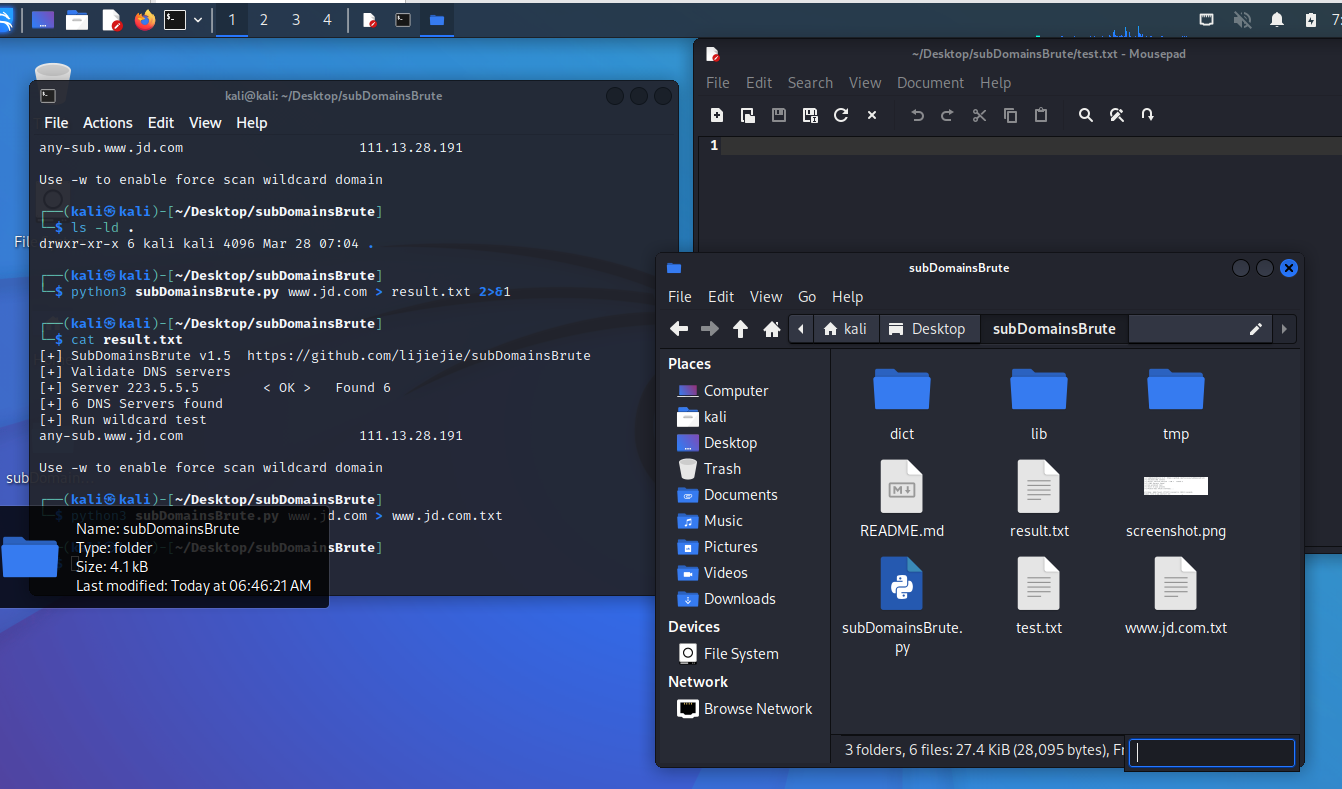Screen dimensions: 1342x789
Task: Click the close document X in Mousepad toolbar
Action: [x=872, y=115]
